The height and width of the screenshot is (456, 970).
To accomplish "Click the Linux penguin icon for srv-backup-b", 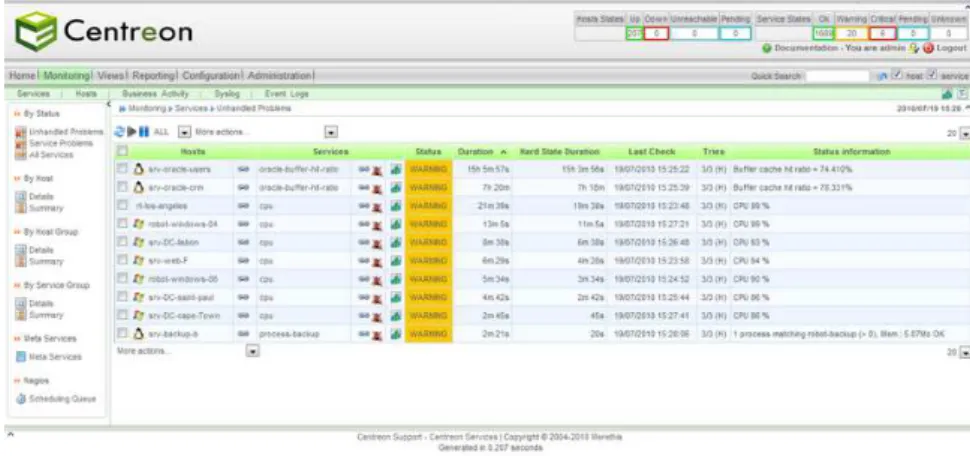I will (x=139, y=334).
